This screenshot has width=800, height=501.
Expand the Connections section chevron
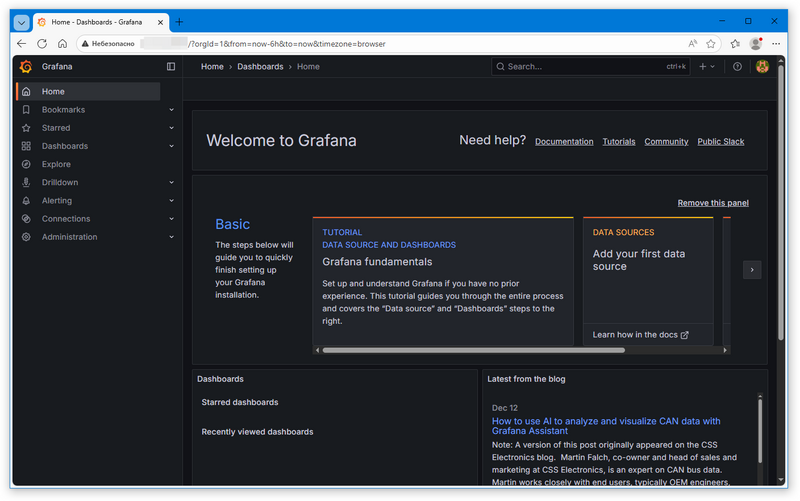coord(171,218)
